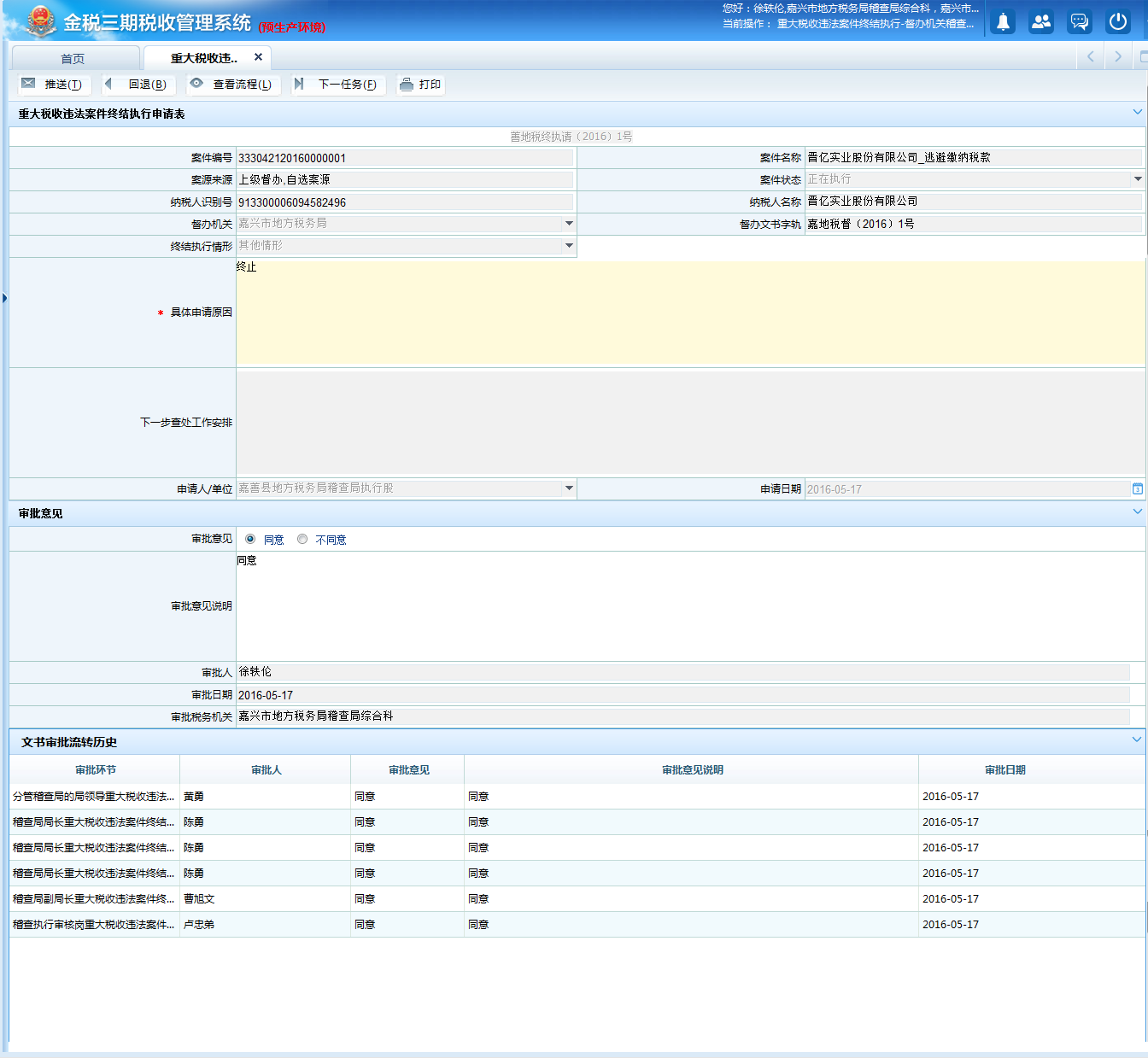Open the notifications bell icon

click(1003, 22)
